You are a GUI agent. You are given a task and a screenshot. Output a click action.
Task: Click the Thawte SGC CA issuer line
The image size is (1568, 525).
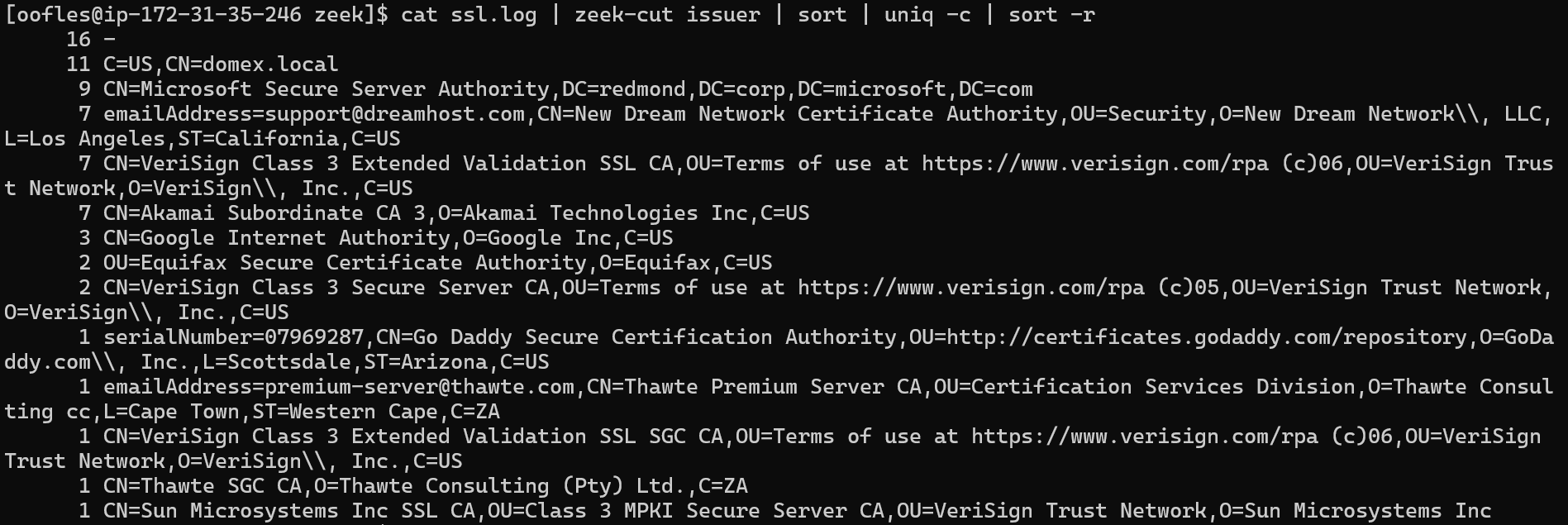[x=426, y=486]
